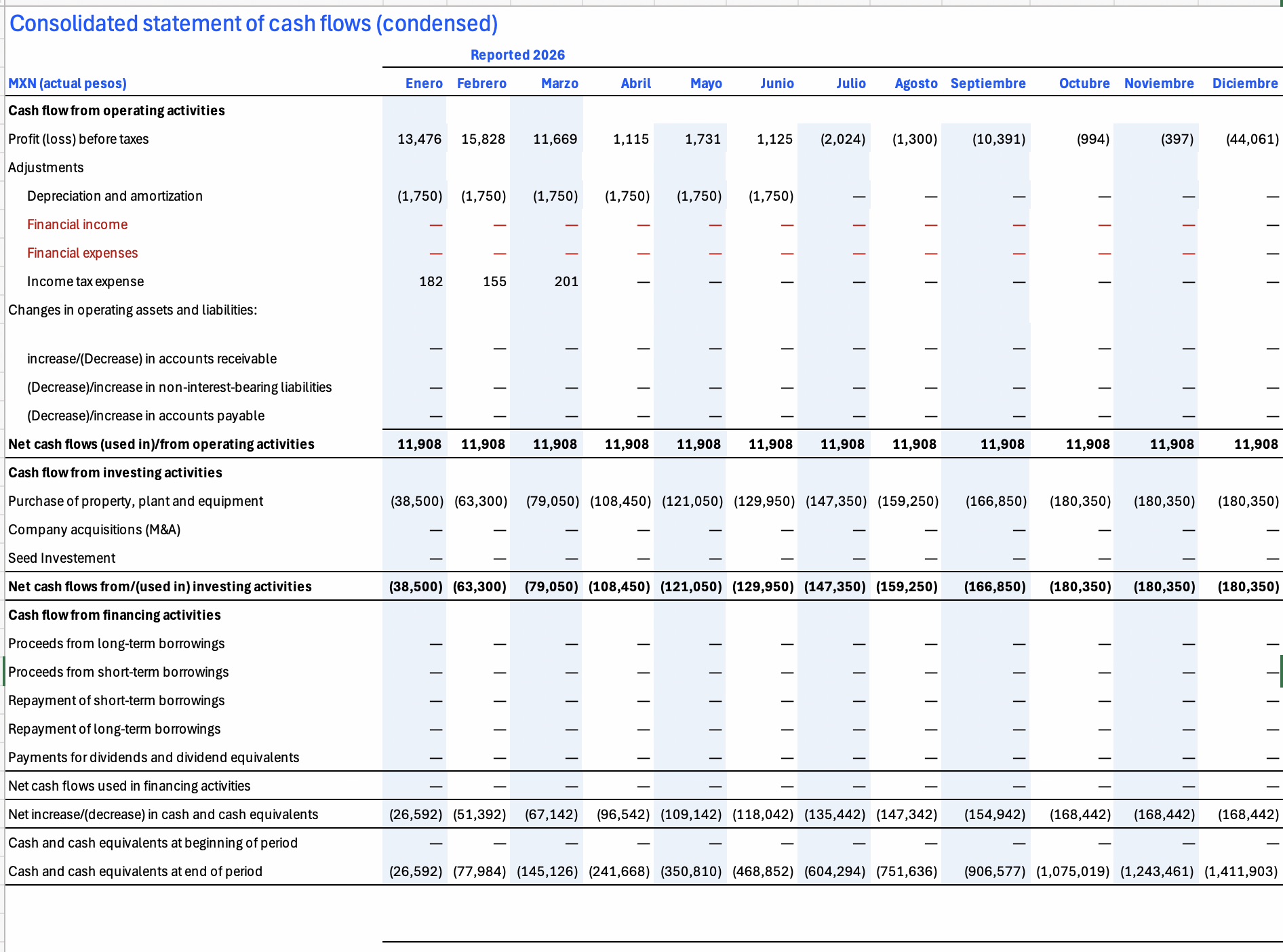
Task: Click the 'Octubre' column header
Action: (1084, 83)
